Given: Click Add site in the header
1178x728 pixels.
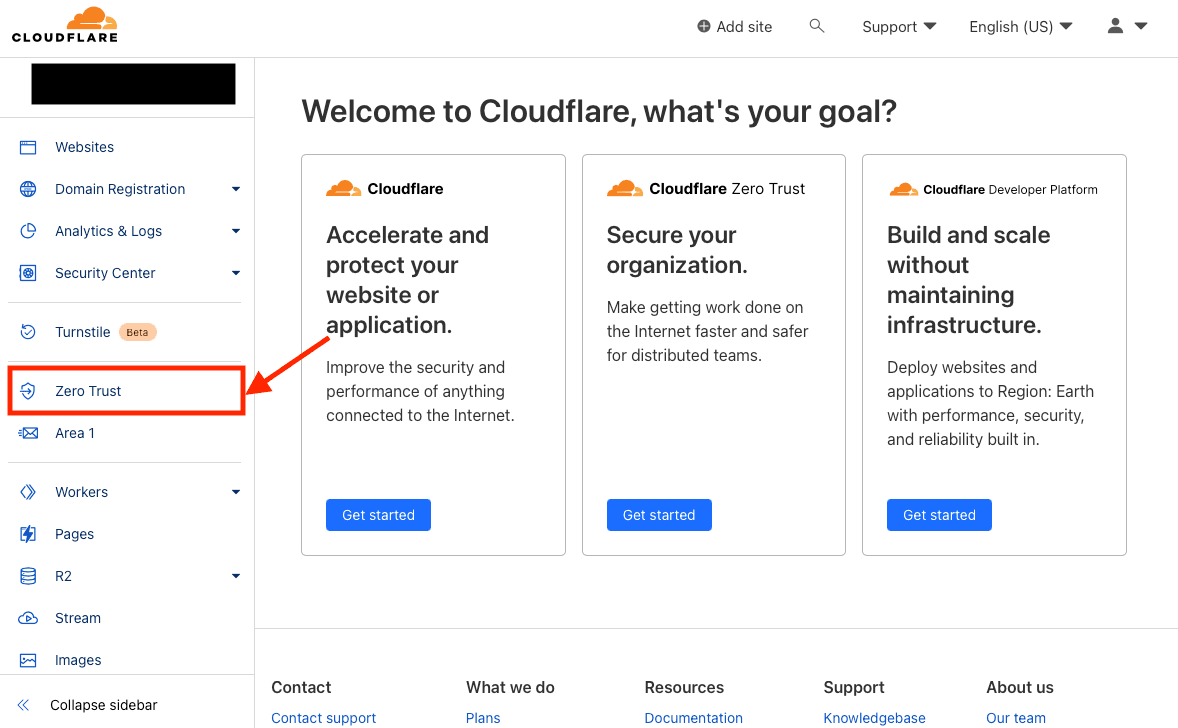Looking at the screenshot, I should tap(735, 27).
